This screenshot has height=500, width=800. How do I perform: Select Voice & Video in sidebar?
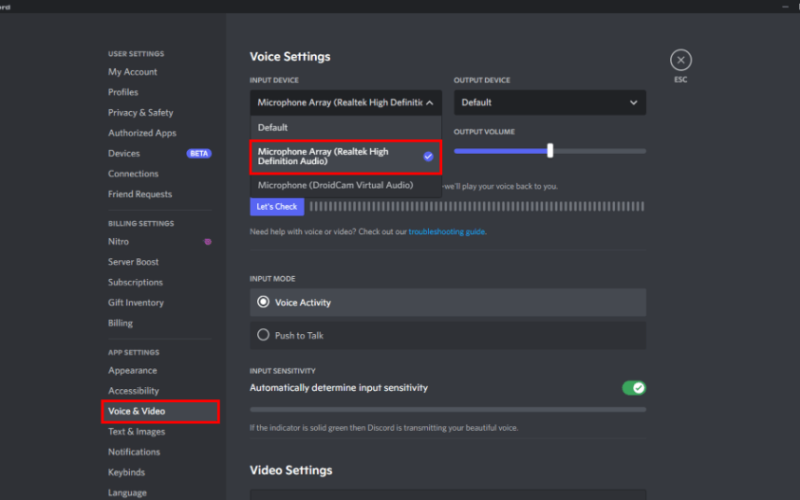[x=160, y=412]
